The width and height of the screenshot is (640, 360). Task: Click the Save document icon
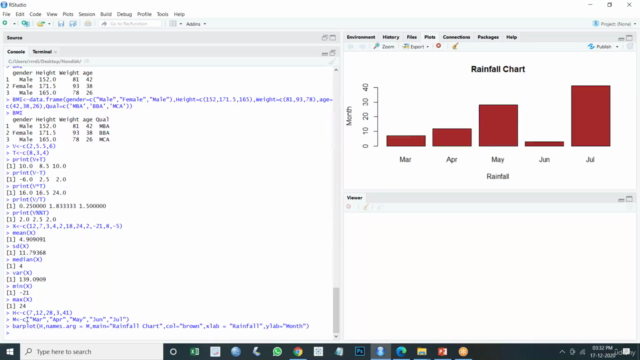[61, 24]
